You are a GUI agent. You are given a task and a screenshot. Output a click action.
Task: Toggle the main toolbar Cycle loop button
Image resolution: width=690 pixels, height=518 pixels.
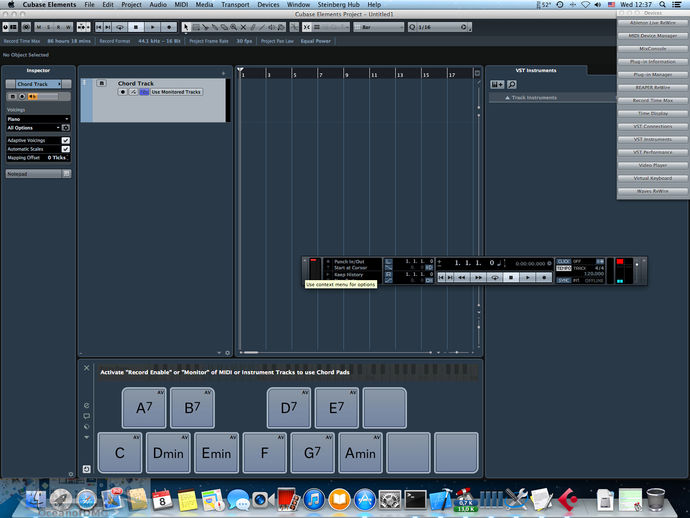pyautogui.click(x=120, y=27)
